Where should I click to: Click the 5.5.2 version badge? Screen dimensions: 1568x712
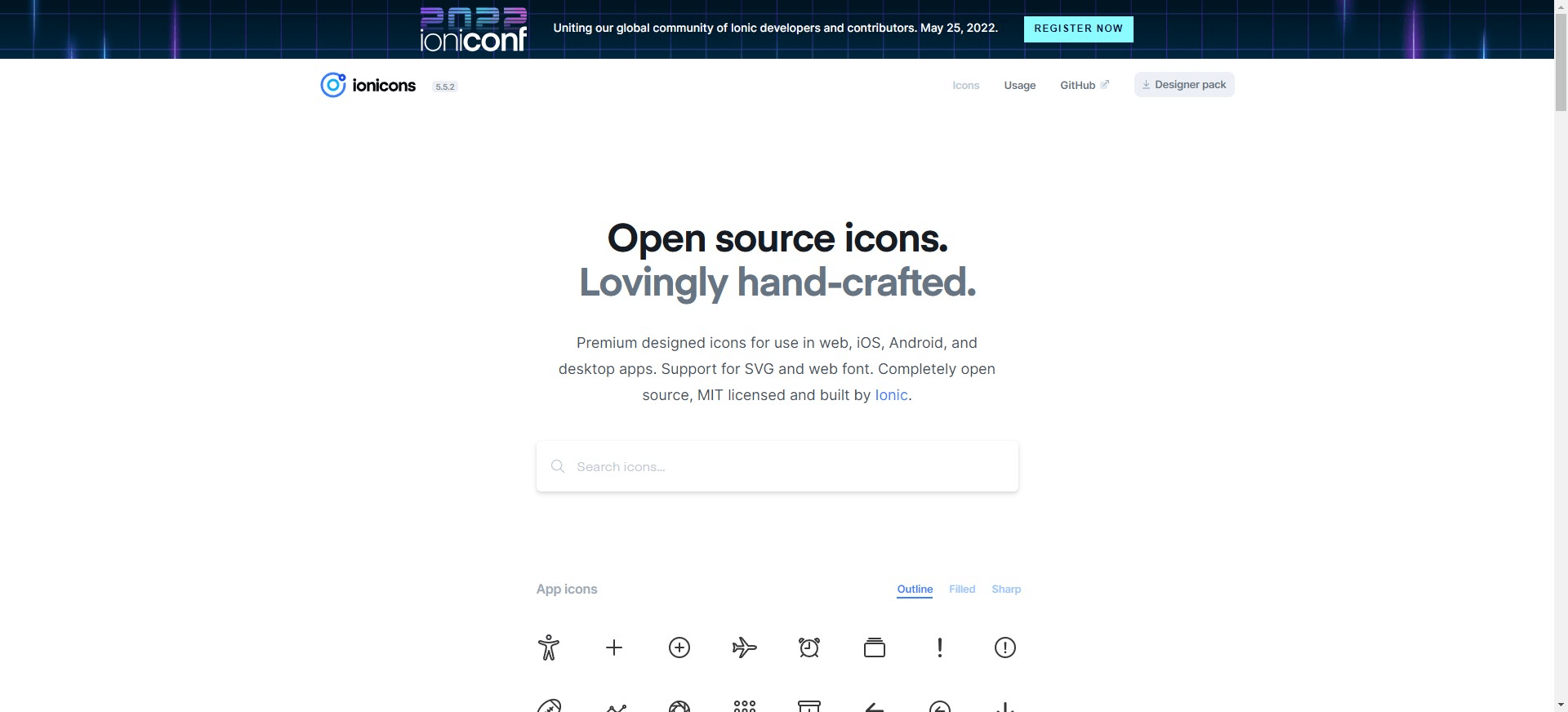tap(445, 87)
